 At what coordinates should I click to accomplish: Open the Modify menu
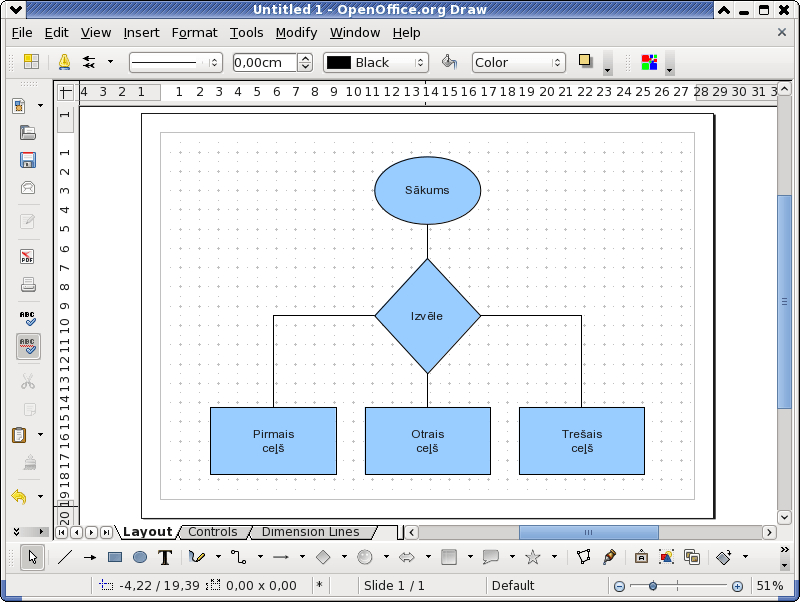pos(296,33)
